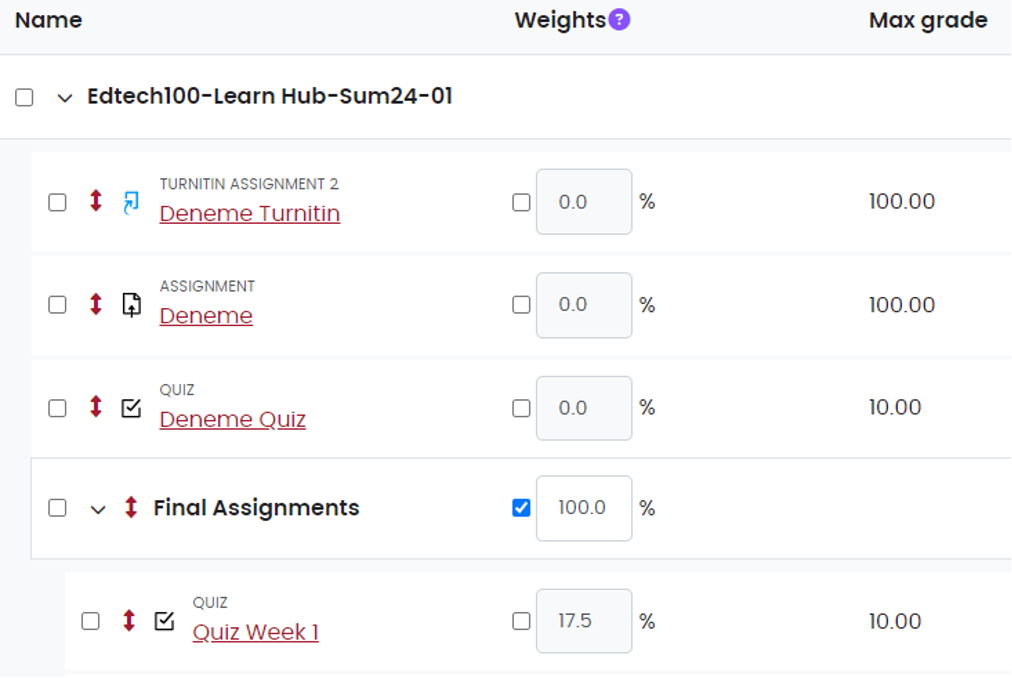Click the Final Assignments weight input field
This screenshot has height=678, width=1012.
coord(583,508)
